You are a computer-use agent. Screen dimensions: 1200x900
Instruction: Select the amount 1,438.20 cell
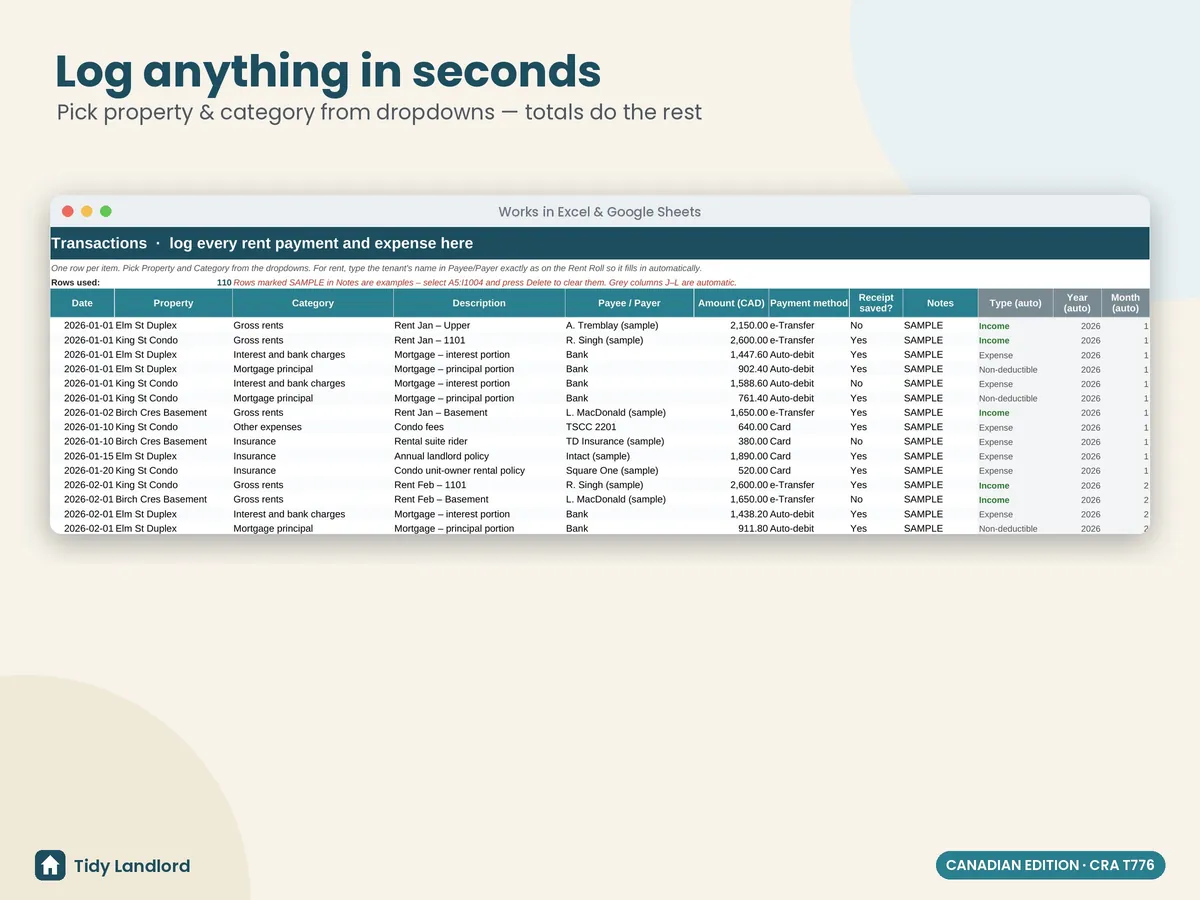point(731,514)
